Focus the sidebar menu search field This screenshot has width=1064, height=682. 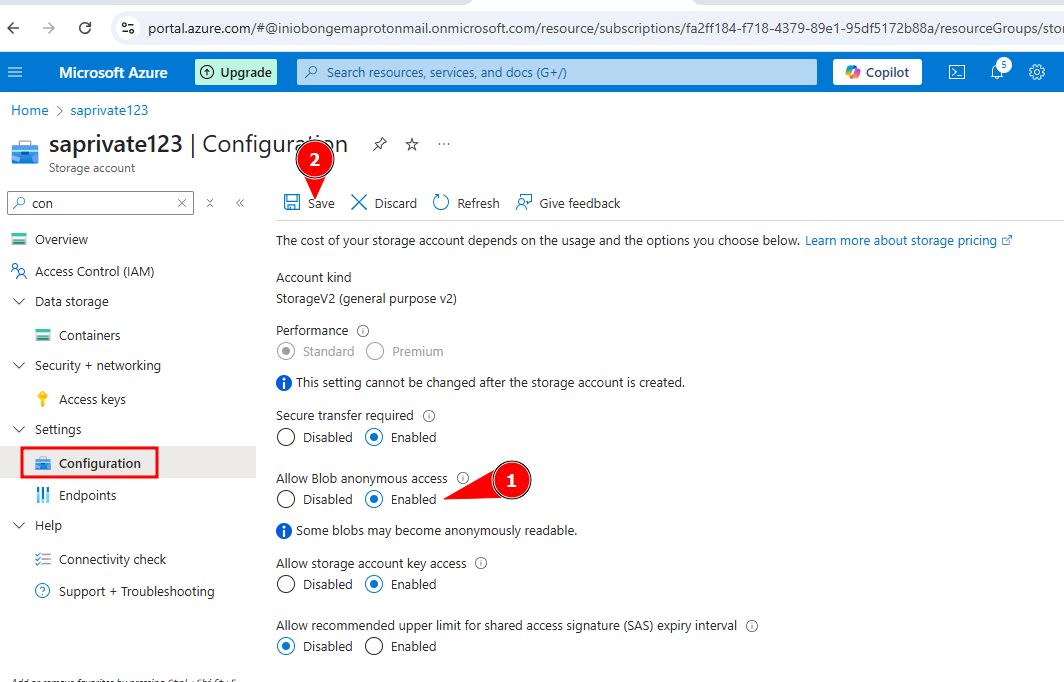pyautogui.click(x=100, y=203)
